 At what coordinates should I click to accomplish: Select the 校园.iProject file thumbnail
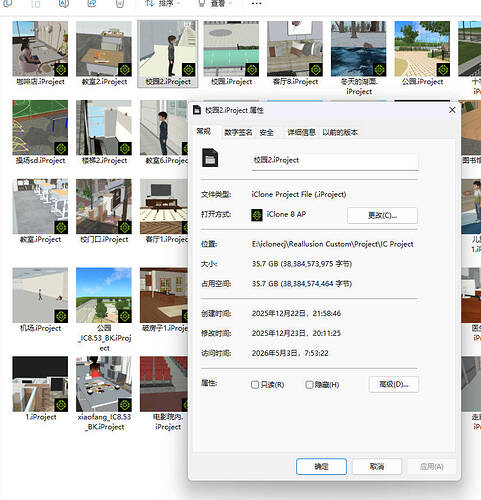tap(231, 49)
